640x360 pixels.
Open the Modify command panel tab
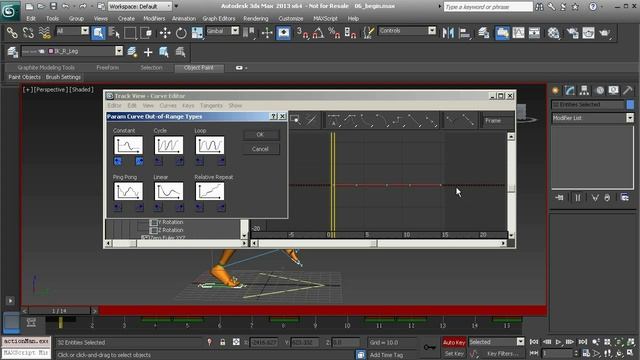pyautogui.click(x=570, y=90)
